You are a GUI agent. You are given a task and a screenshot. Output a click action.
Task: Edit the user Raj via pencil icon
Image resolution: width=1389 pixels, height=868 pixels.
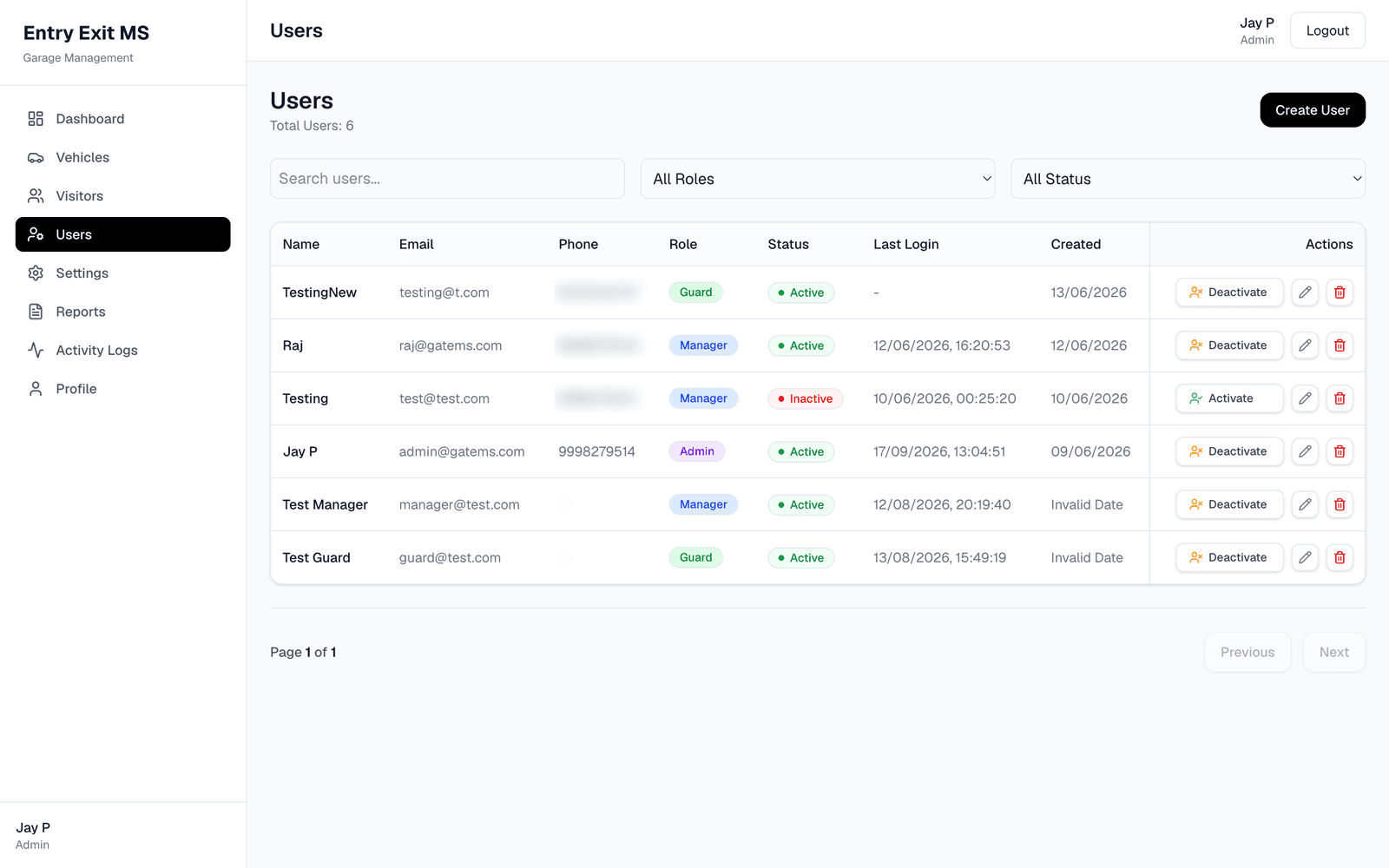point(1305,345)
